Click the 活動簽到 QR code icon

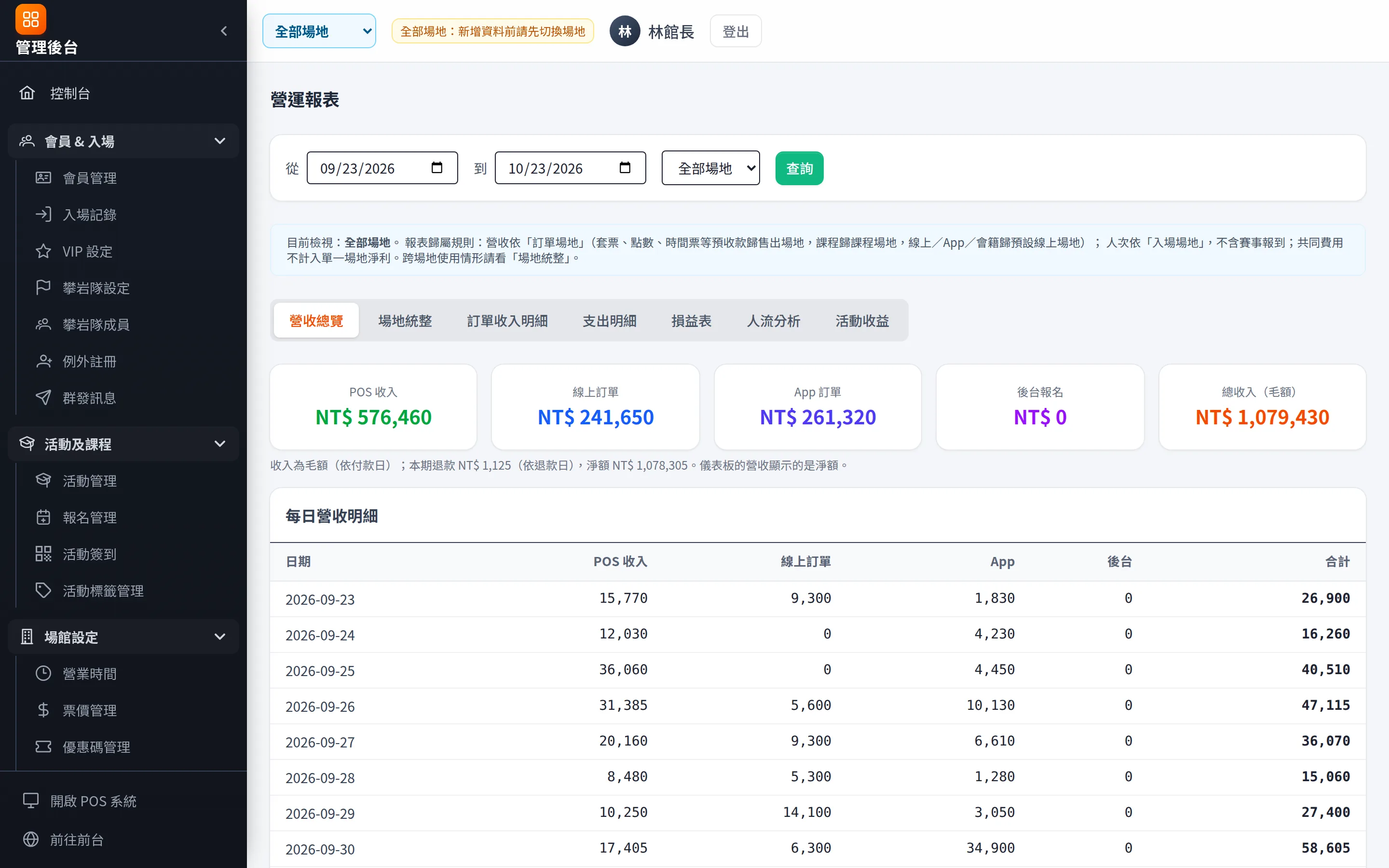coord(43,554)
